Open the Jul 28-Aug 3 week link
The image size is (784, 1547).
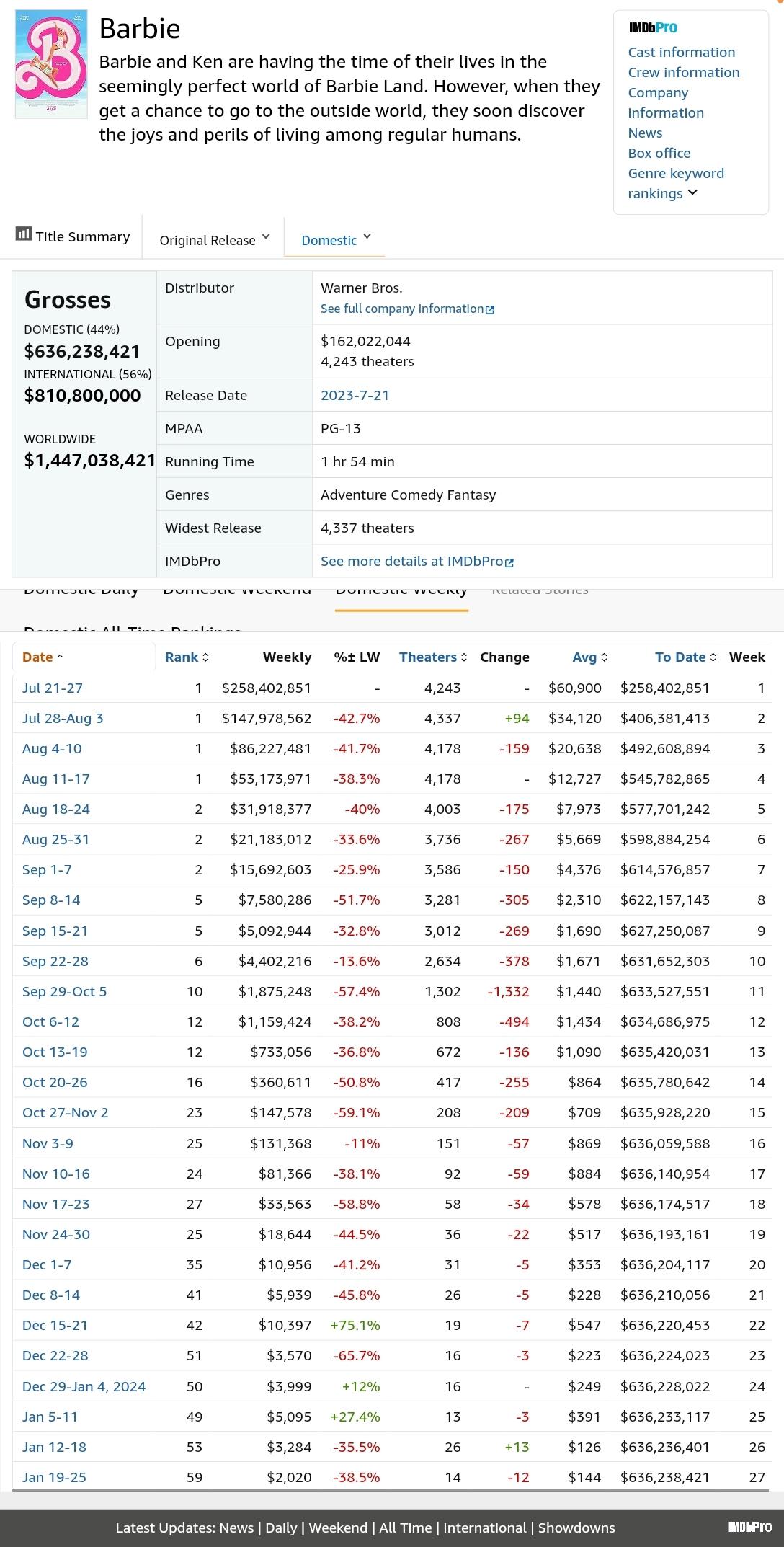tap(63, 718)
